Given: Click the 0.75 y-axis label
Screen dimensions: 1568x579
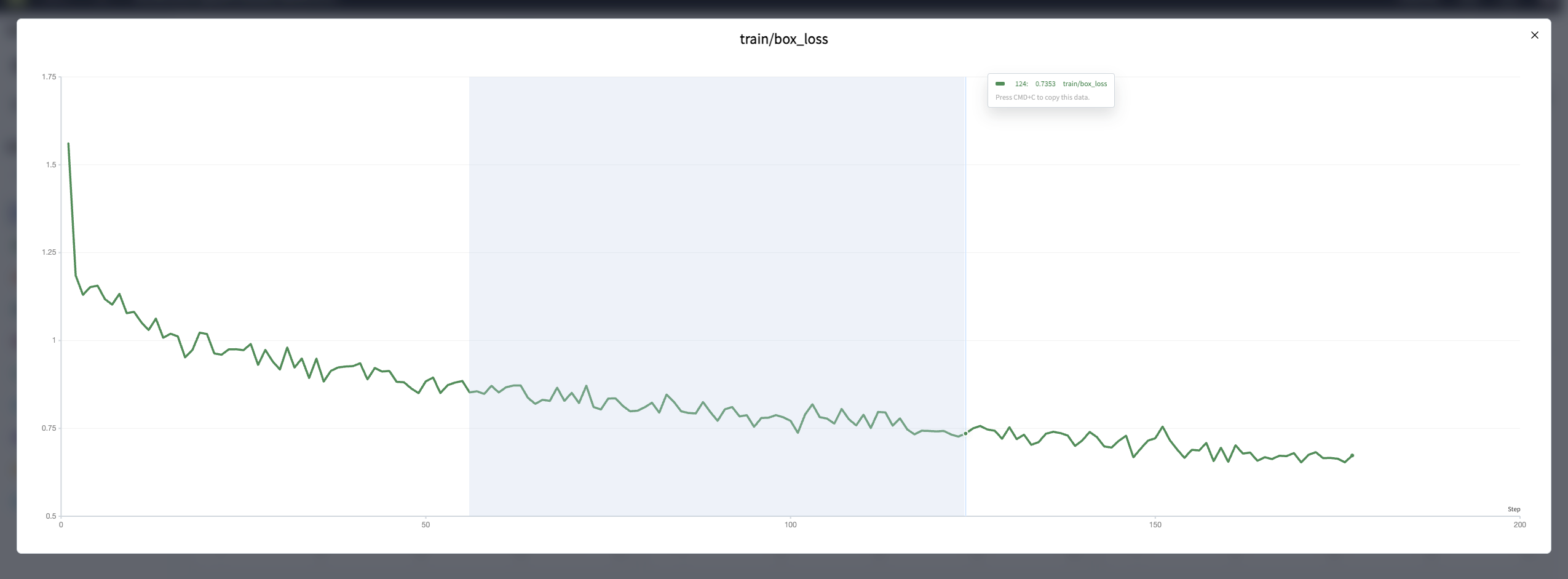Looking at the screenshot, I should point(49,428).
